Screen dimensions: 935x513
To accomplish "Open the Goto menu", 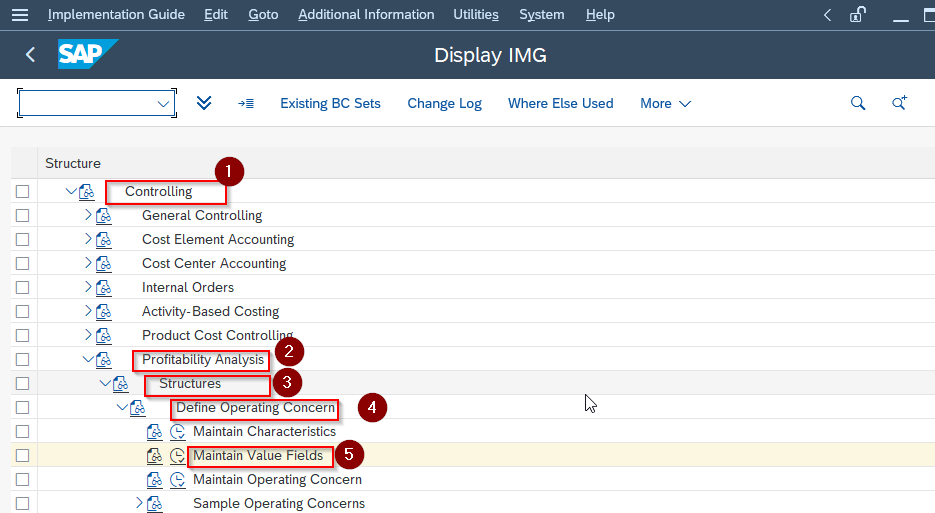I will click(x=263, y=14).
